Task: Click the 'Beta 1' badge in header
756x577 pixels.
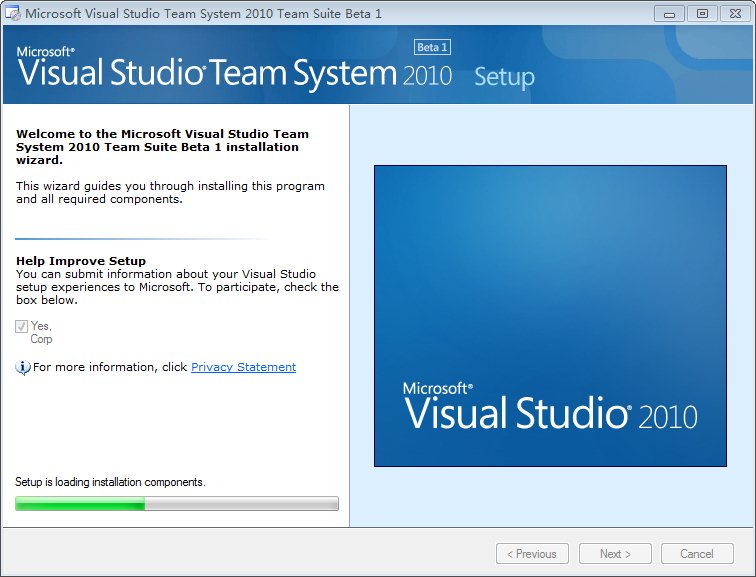Action: click(432, 47)
